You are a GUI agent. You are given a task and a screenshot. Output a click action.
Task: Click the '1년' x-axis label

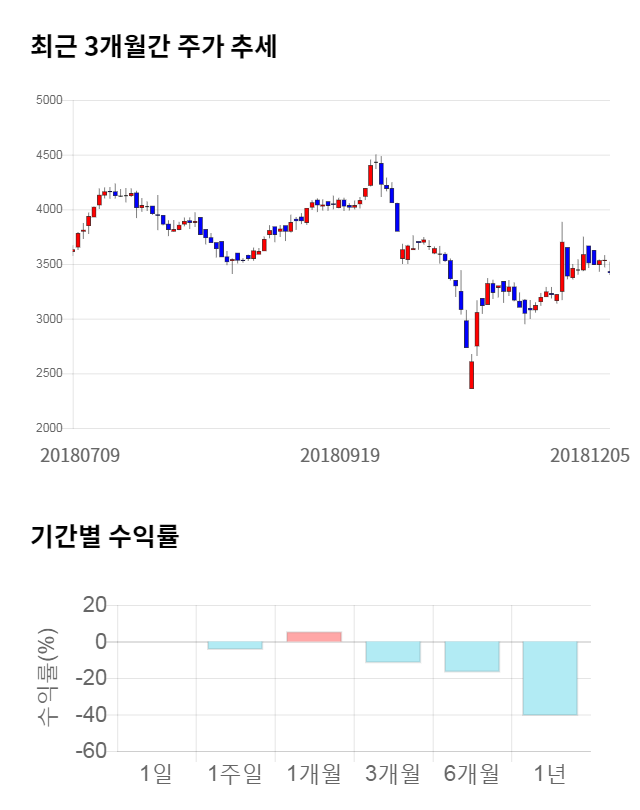pos(550,773)
